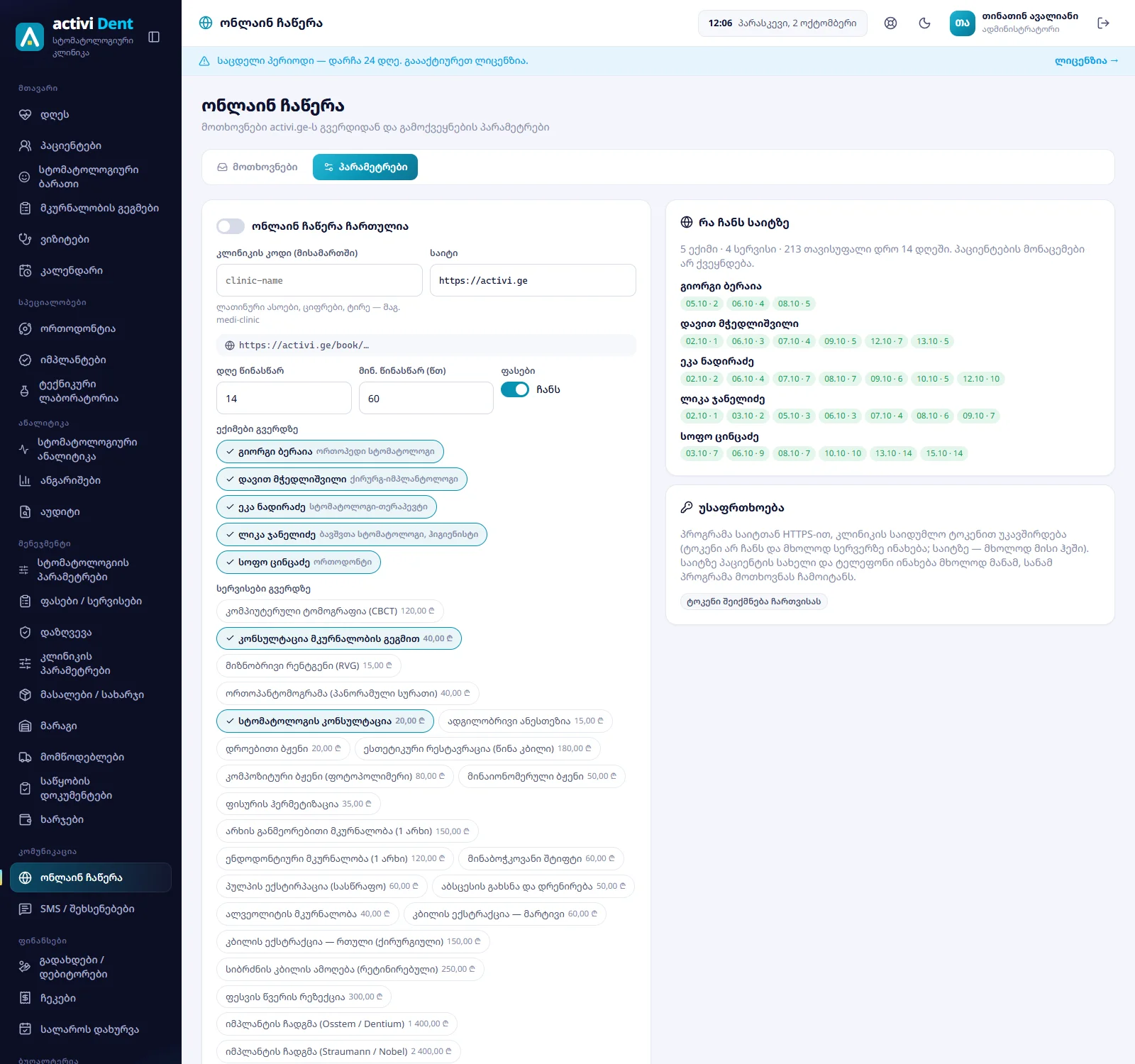Open აუდიტი in sidebar
This screenshot has height=1064, width=1135.
tap(91, 511)
